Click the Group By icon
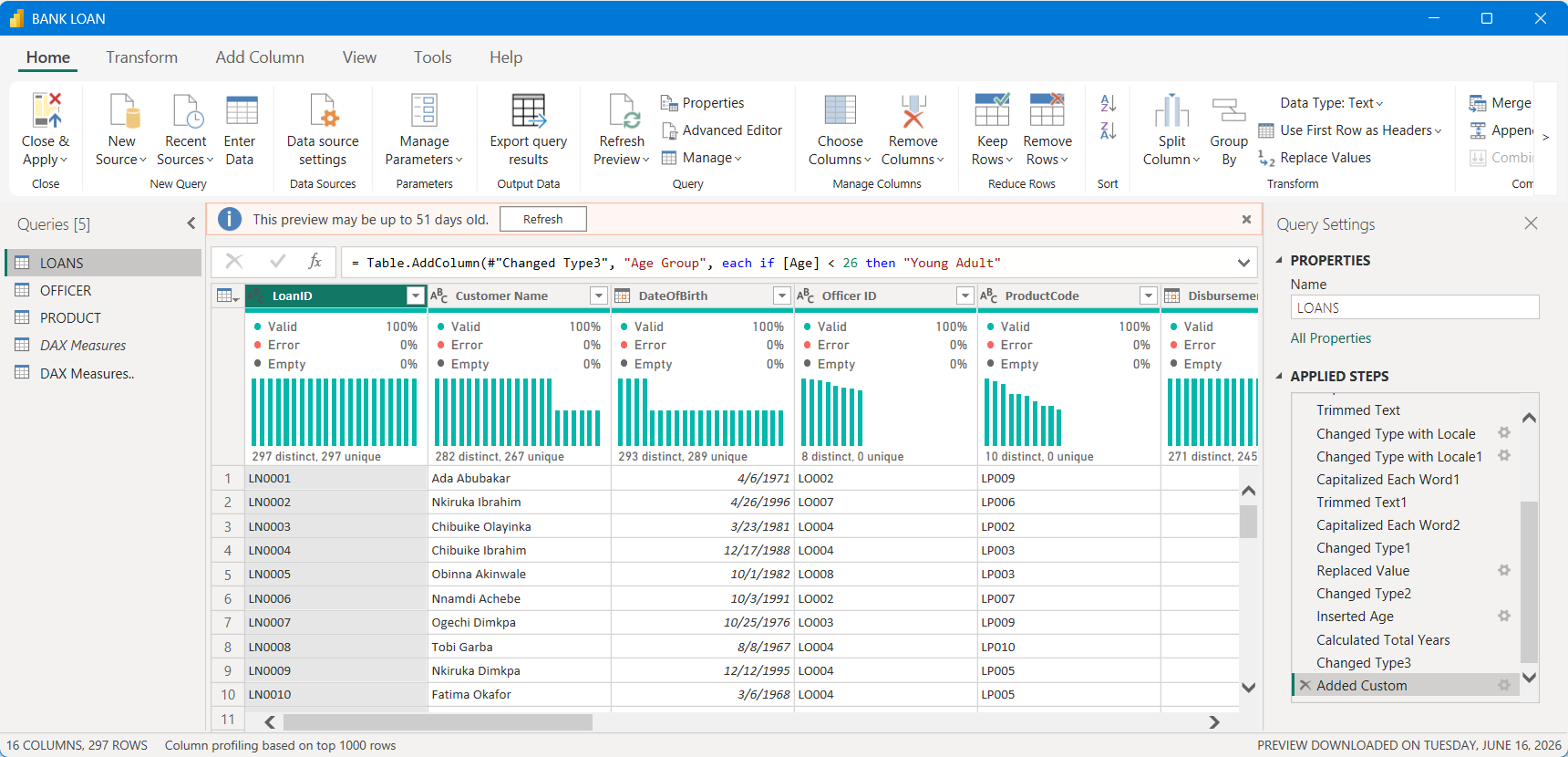This screenshot has height=757, width=1568. click(x=1229, y=109)
